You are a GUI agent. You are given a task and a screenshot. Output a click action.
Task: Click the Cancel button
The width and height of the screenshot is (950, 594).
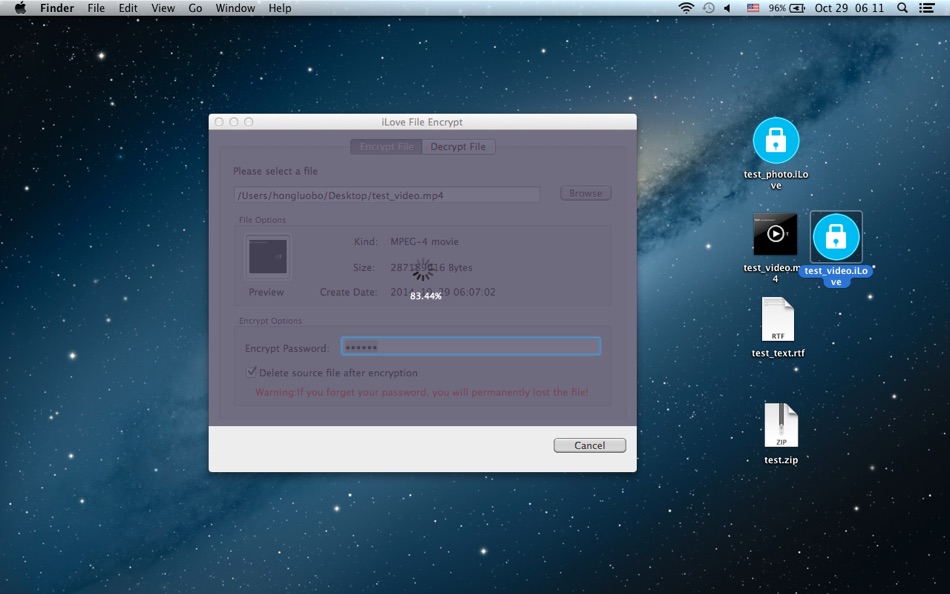coord(590,446)
